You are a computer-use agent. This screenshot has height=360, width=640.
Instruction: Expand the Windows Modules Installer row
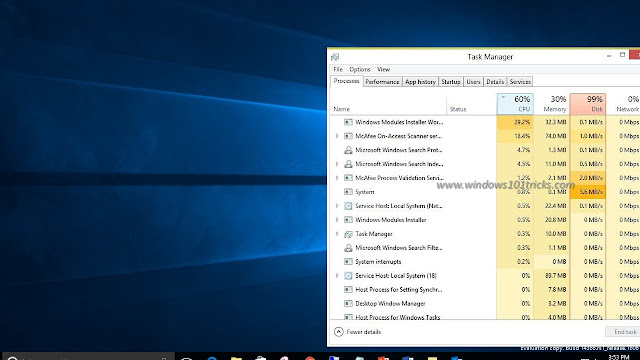pyautogui.click(x=337, y=220)
